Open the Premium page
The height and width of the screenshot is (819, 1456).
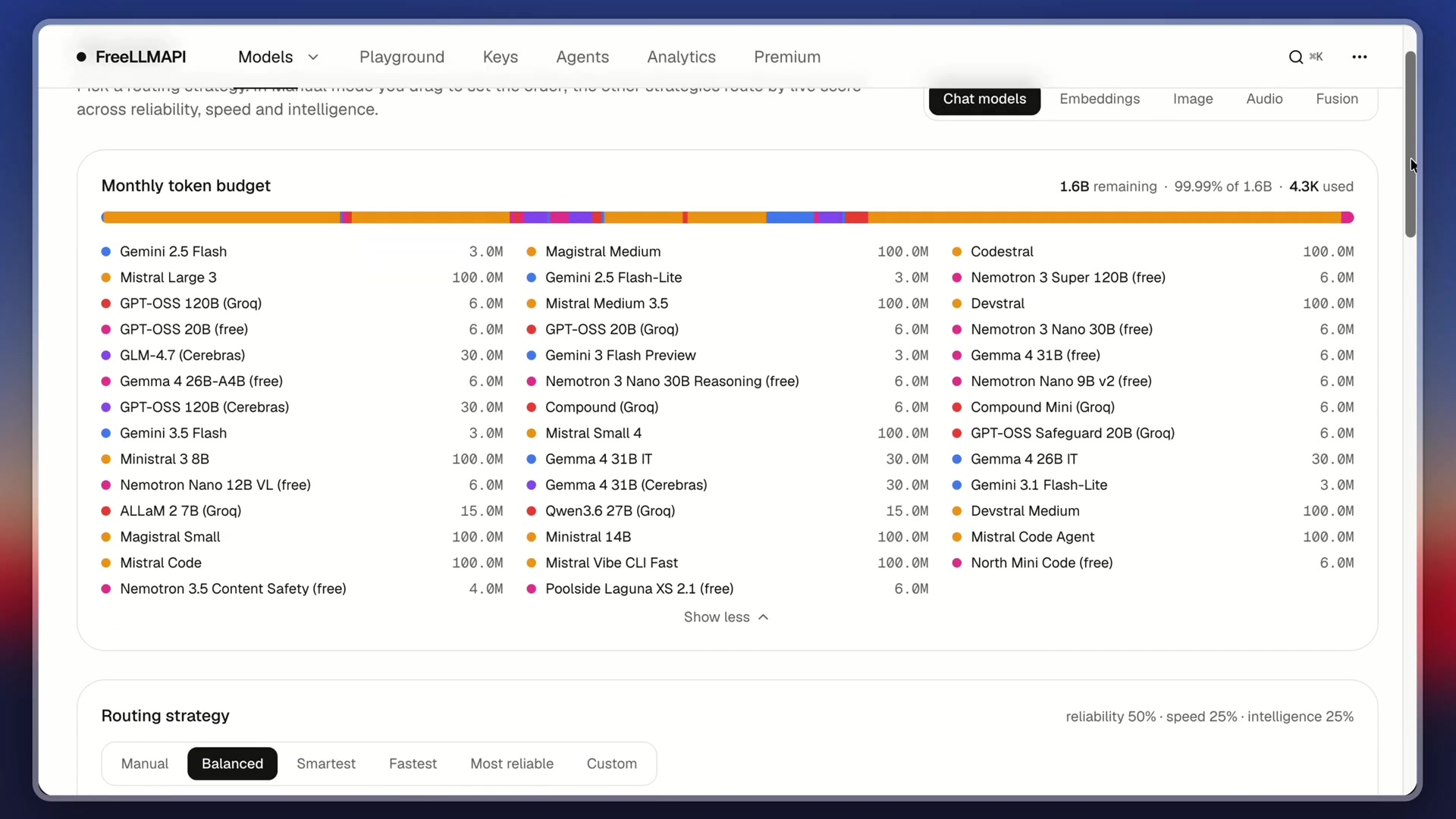coord(787,57)
